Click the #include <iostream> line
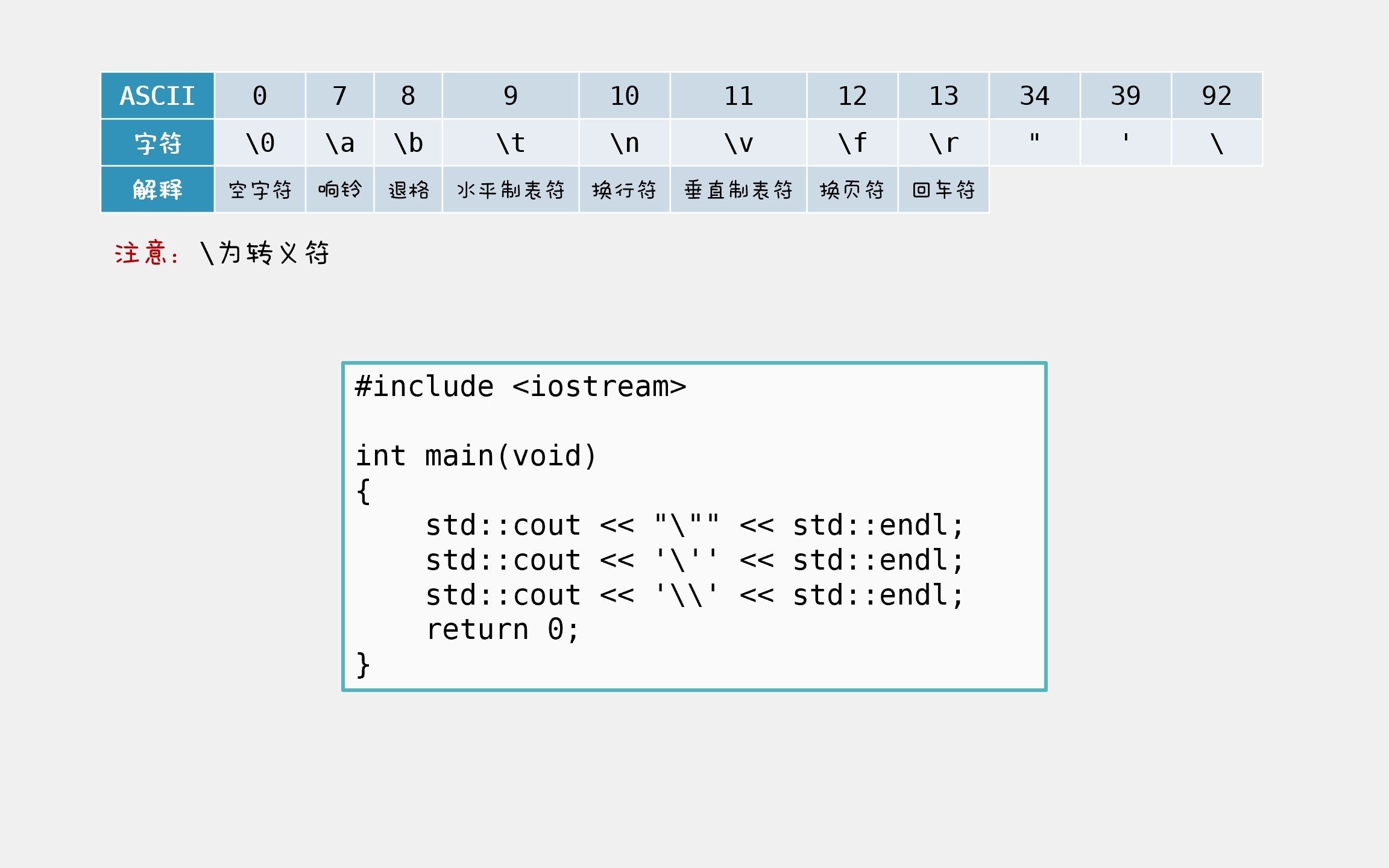 click(x=520, y=386)
